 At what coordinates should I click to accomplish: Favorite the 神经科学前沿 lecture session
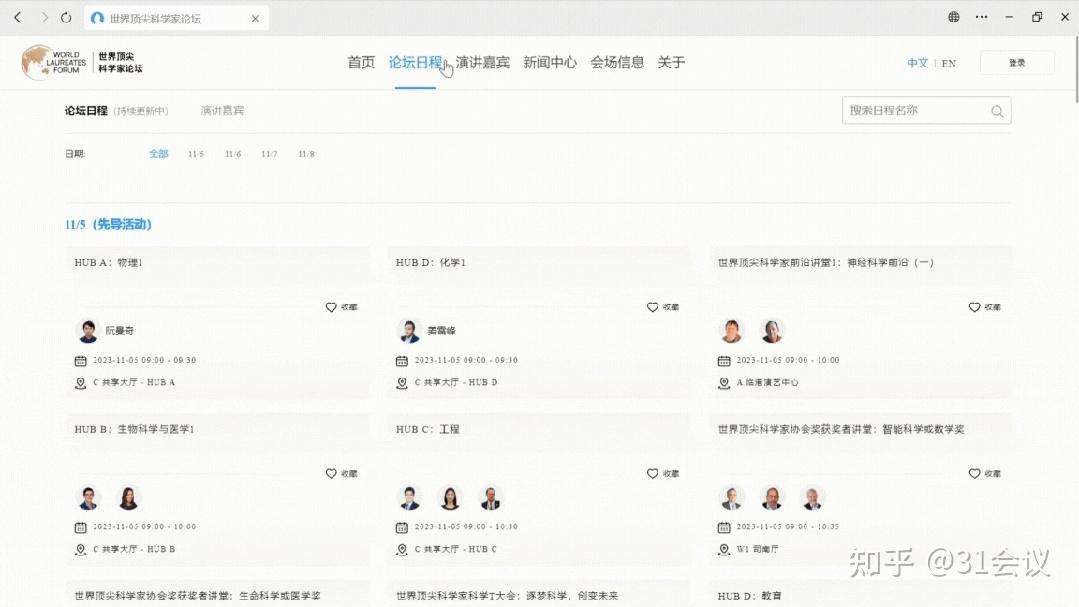(x=985, y=307)
